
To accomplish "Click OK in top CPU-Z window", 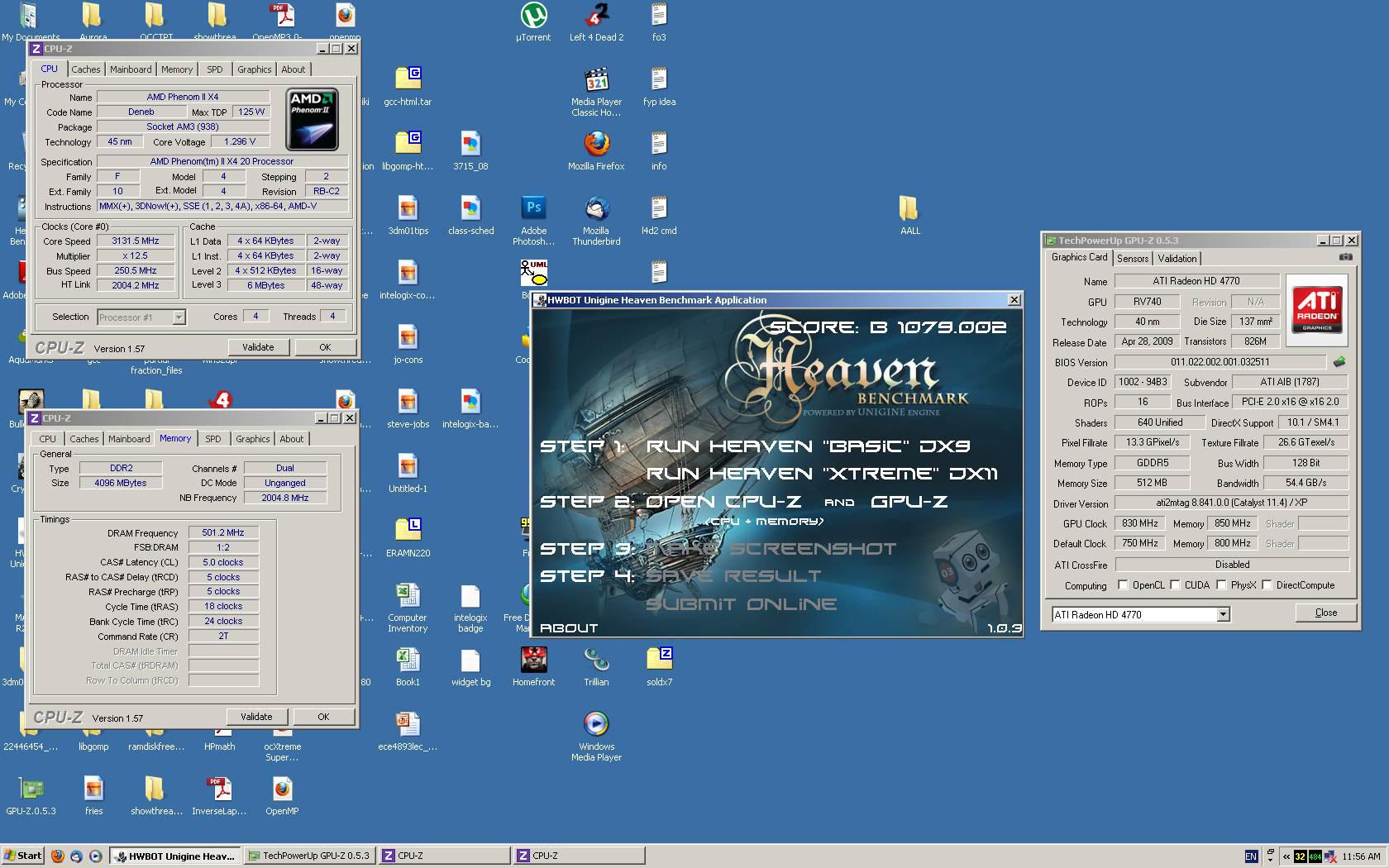I will point(325,347).
